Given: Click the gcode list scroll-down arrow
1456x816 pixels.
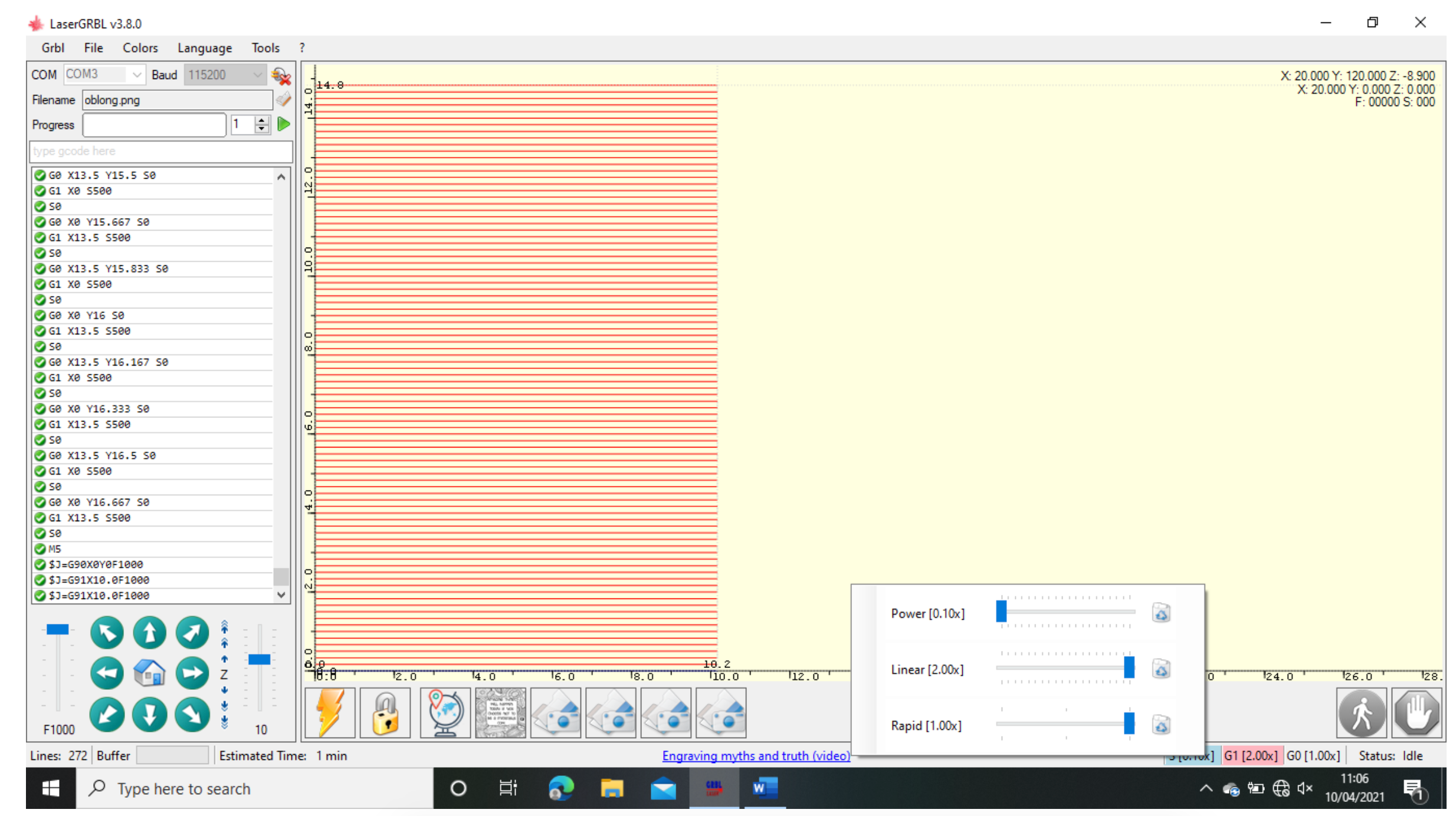Looking at the screenshot, I should [x=281, y=595].
